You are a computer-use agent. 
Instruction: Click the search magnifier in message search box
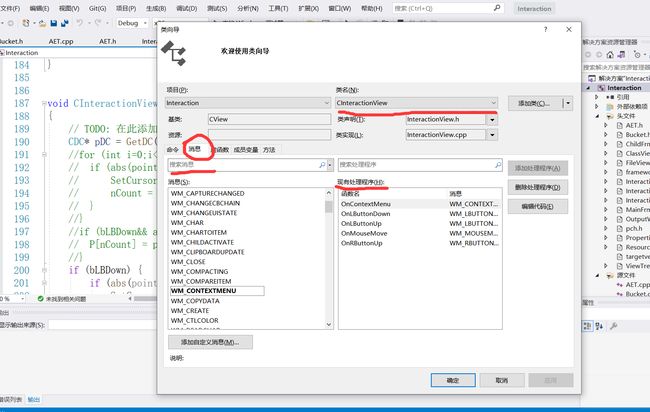click(x=322, y=165)
